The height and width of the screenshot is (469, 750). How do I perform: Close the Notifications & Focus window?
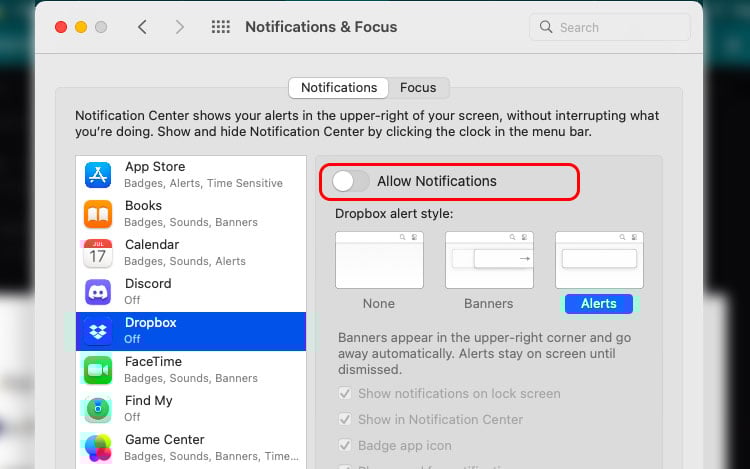pos(61,27)
